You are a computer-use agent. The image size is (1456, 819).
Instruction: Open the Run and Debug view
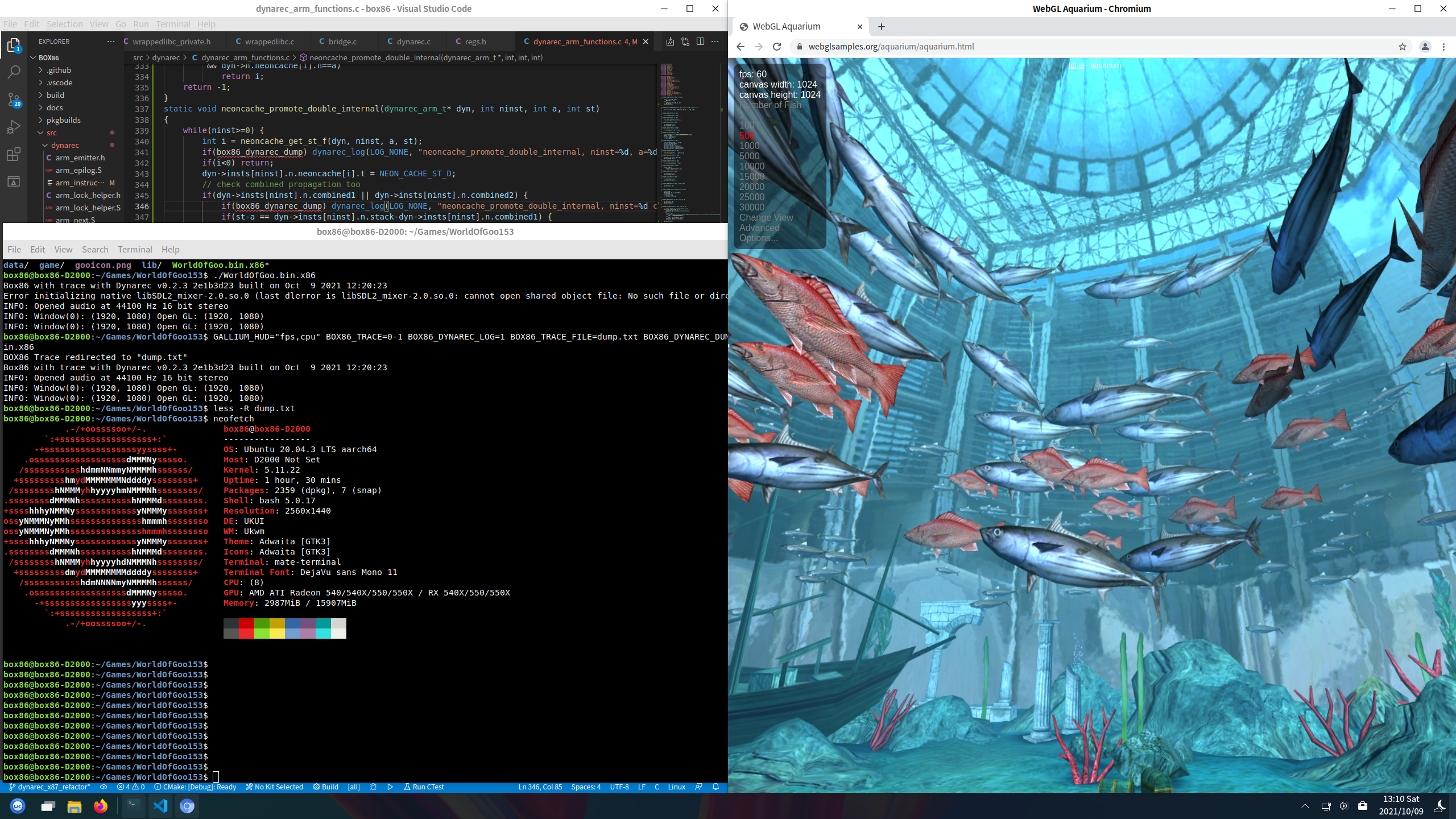click(x=14, y=127)
